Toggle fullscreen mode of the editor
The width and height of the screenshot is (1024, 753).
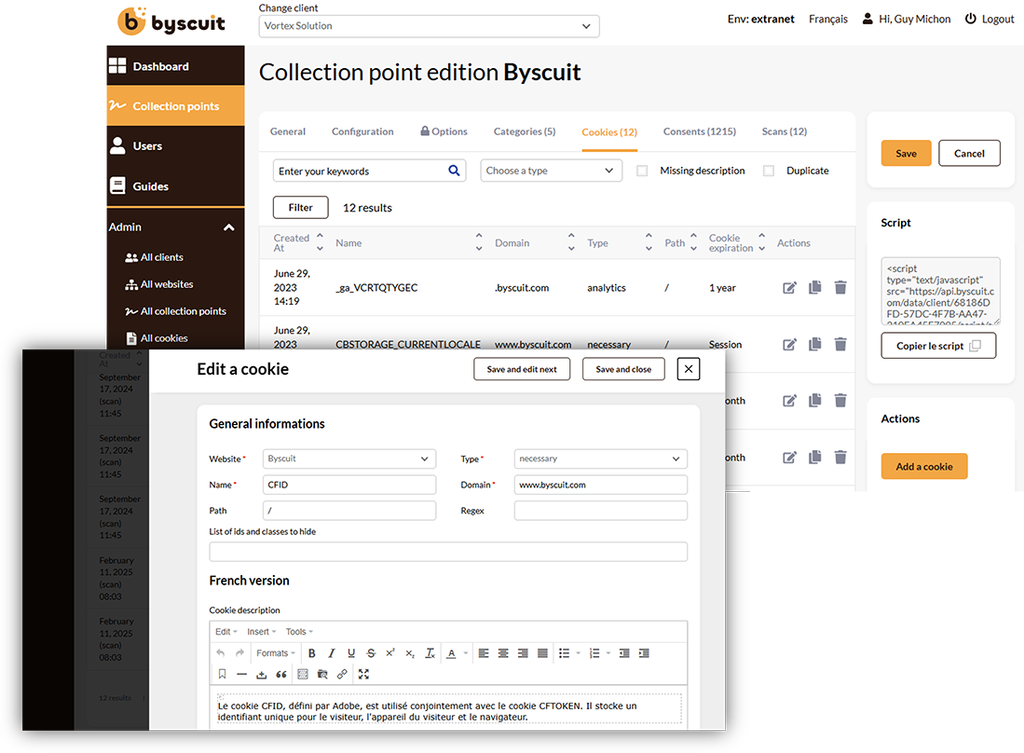pos(364,674)
